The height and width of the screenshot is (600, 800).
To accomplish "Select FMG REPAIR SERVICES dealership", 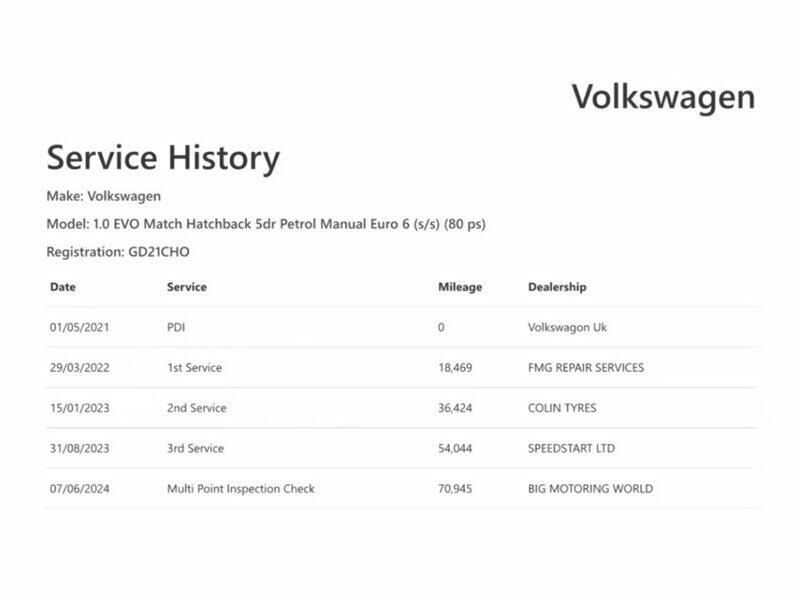I will (x=586, y=367).
